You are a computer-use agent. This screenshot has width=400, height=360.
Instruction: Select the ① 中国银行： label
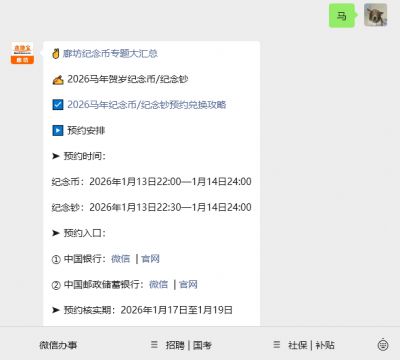point(79,259)
